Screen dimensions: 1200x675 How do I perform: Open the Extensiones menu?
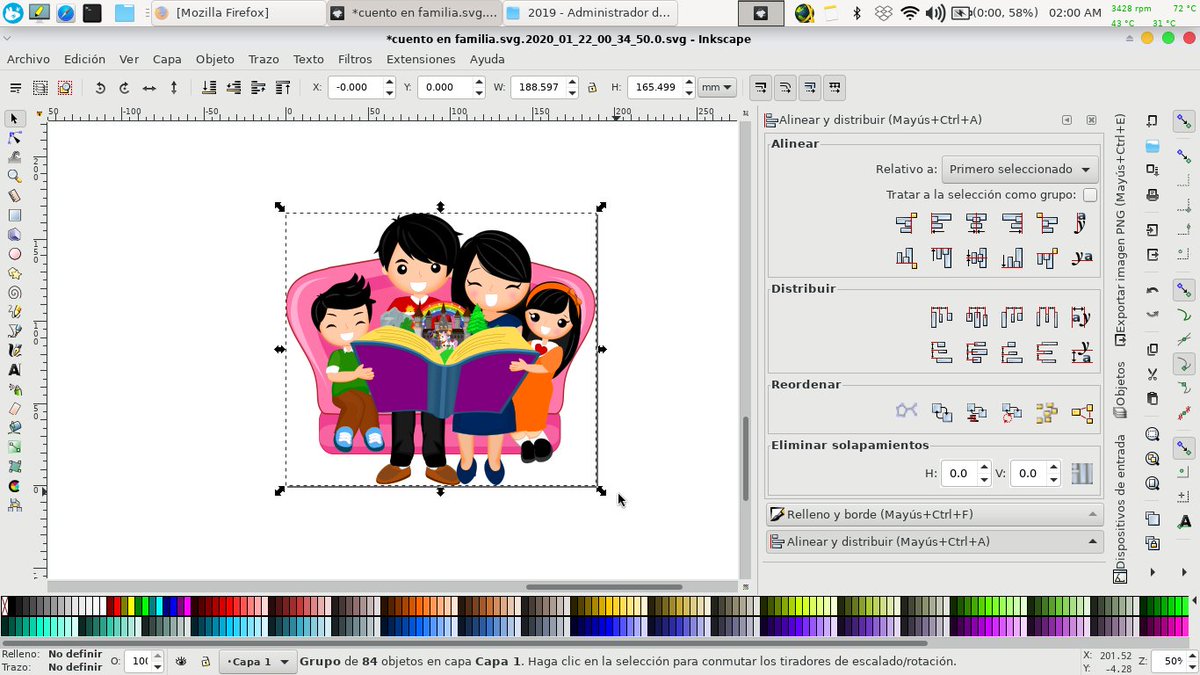pos(421,59)
